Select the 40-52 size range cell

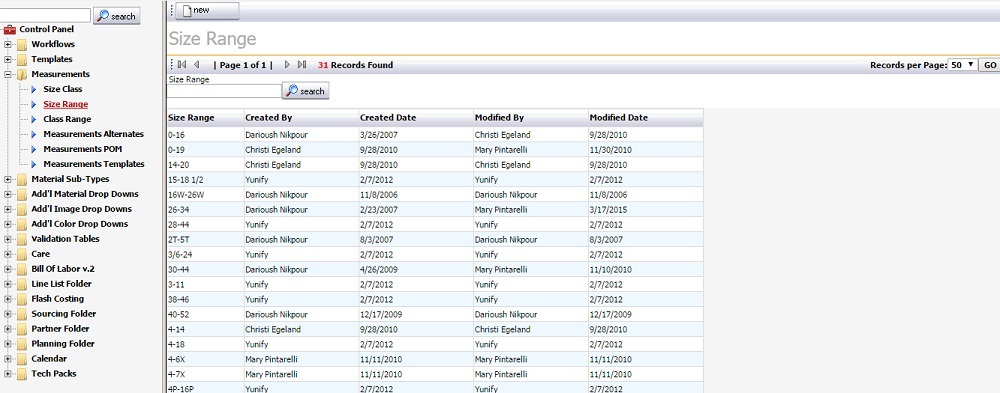pyautogui.click(x=205, y=315)
